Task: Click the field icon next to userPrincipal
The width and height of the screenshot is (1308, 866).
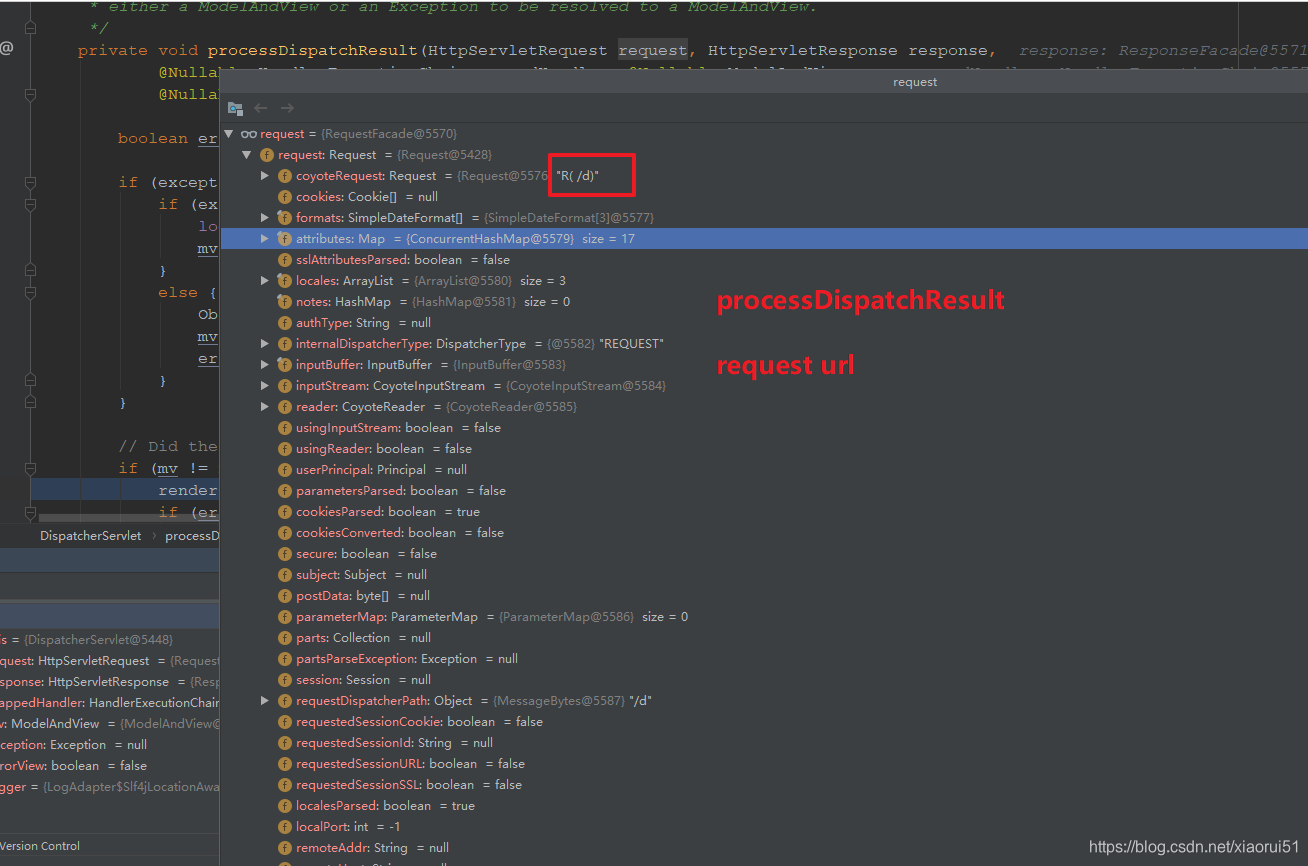Action: tap(285, 470)
